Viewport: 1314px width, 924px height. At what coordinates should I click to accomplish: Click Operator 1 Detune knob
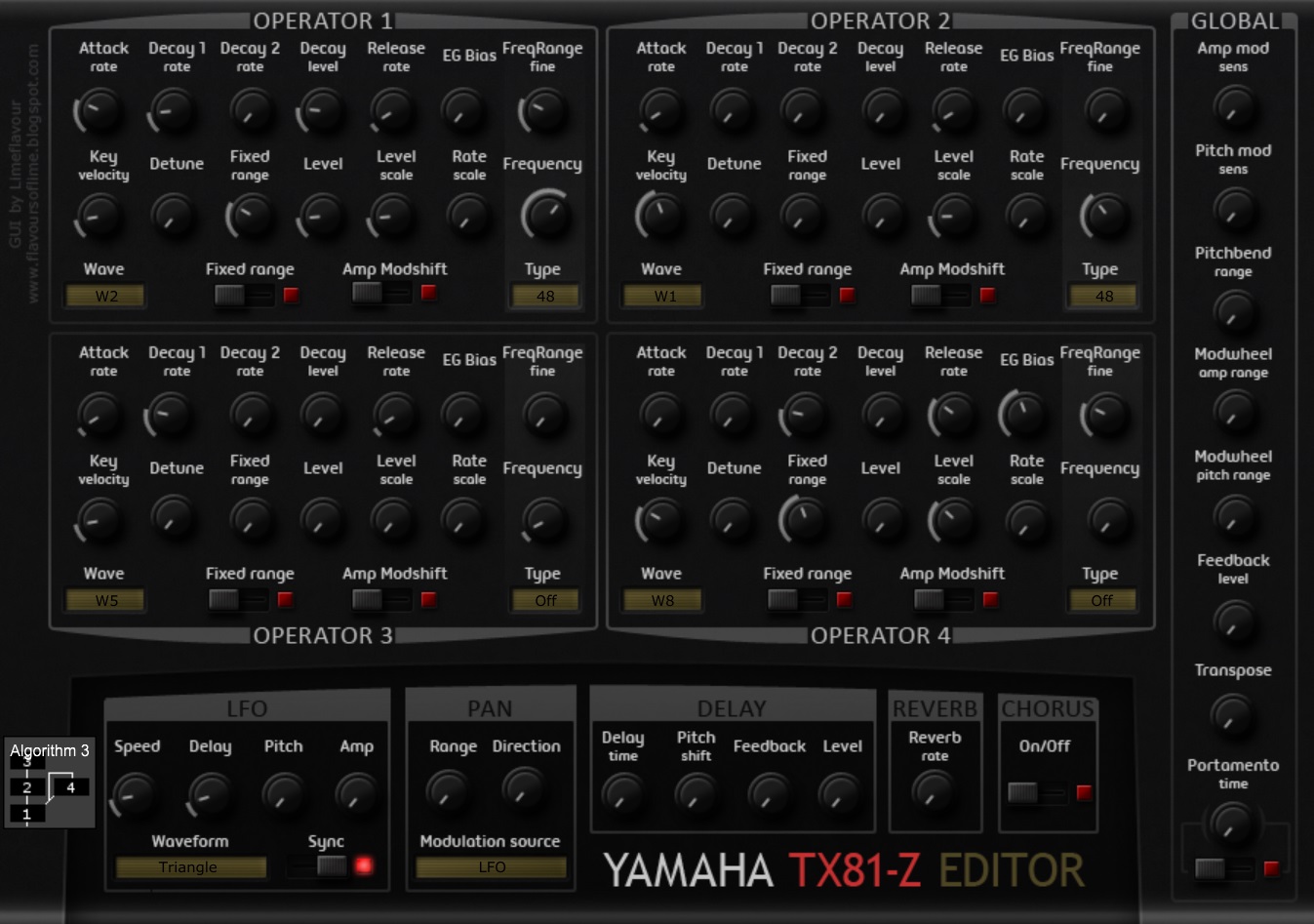click(x=173, y=216)
